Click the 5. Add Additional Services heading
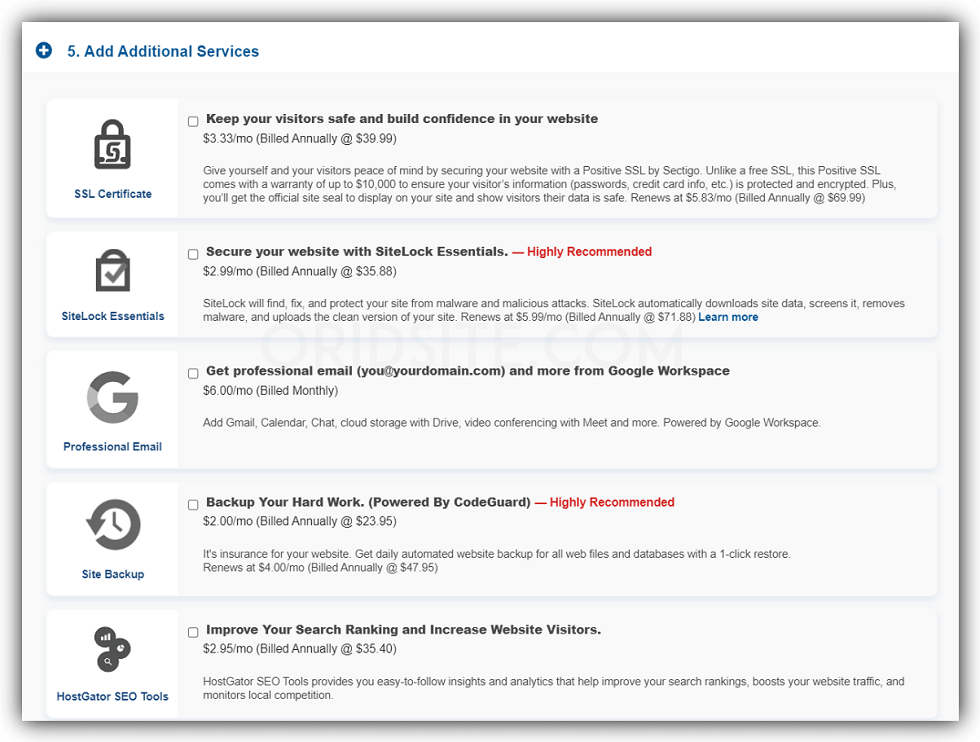 coord(163,51)
